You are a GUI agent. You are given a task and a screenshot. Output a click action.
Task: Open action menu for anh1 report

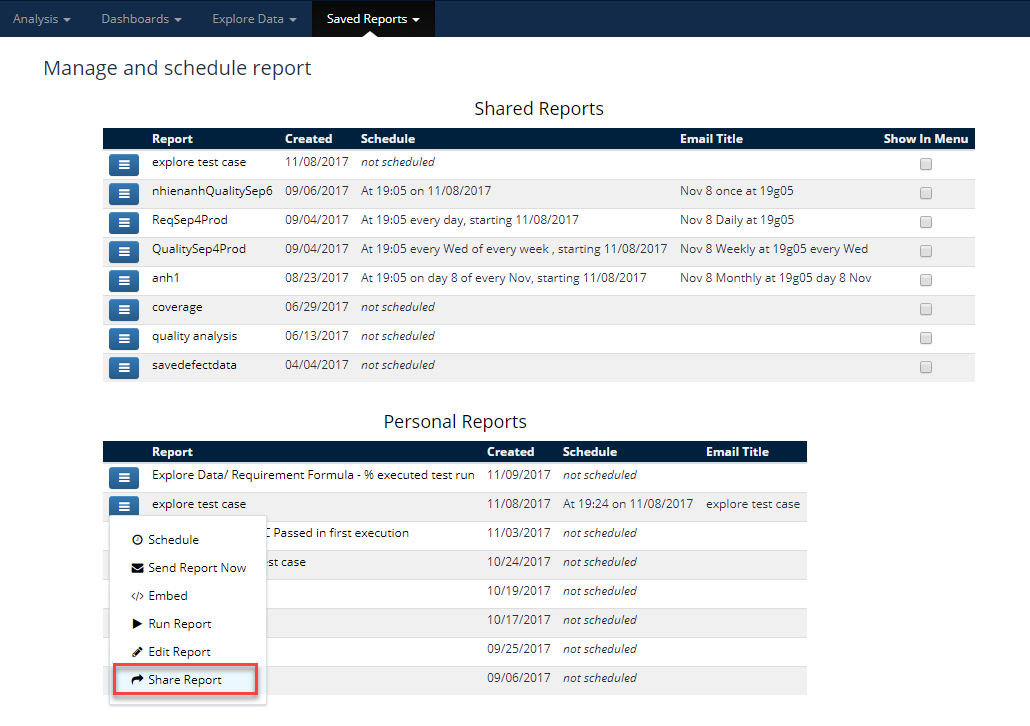124,281
